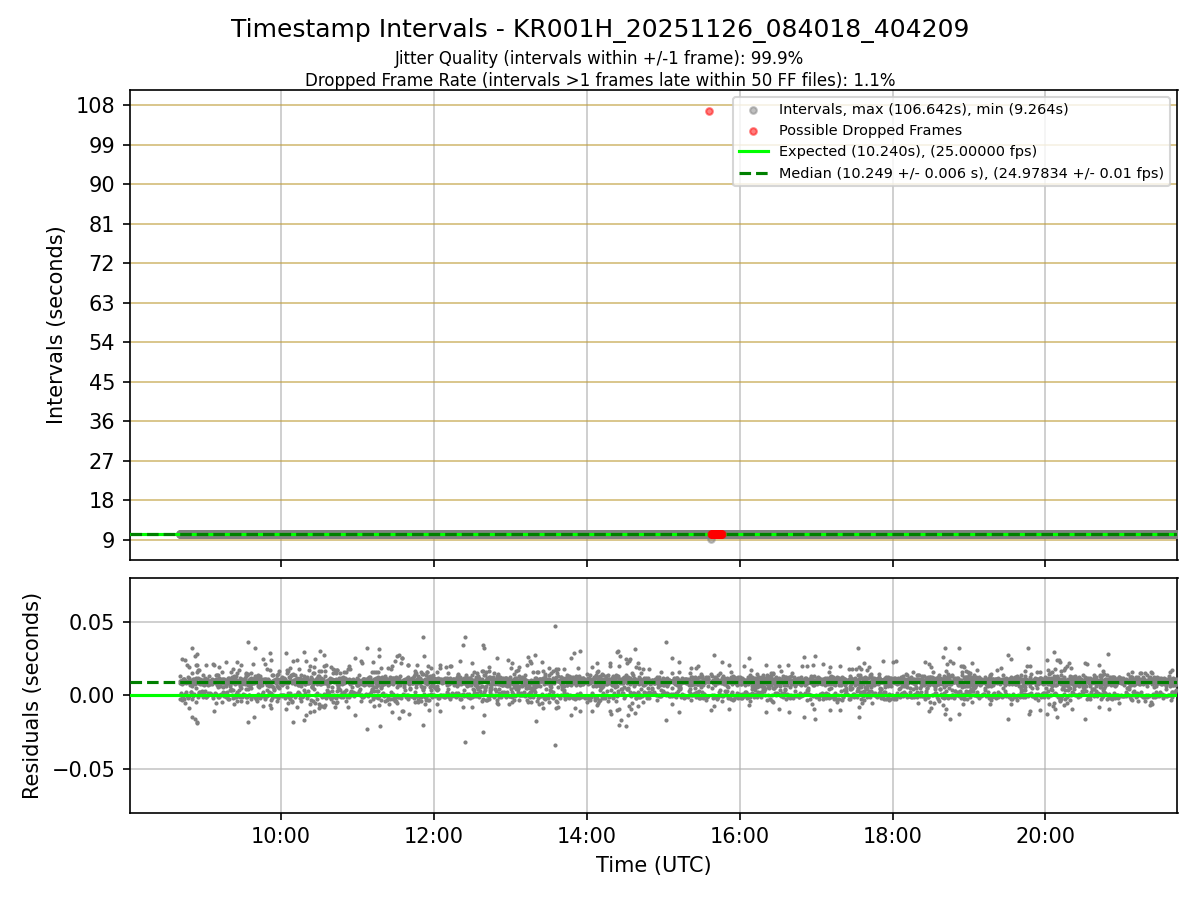
Task: Click the y-axis tick label '27'
Action: 102,461
